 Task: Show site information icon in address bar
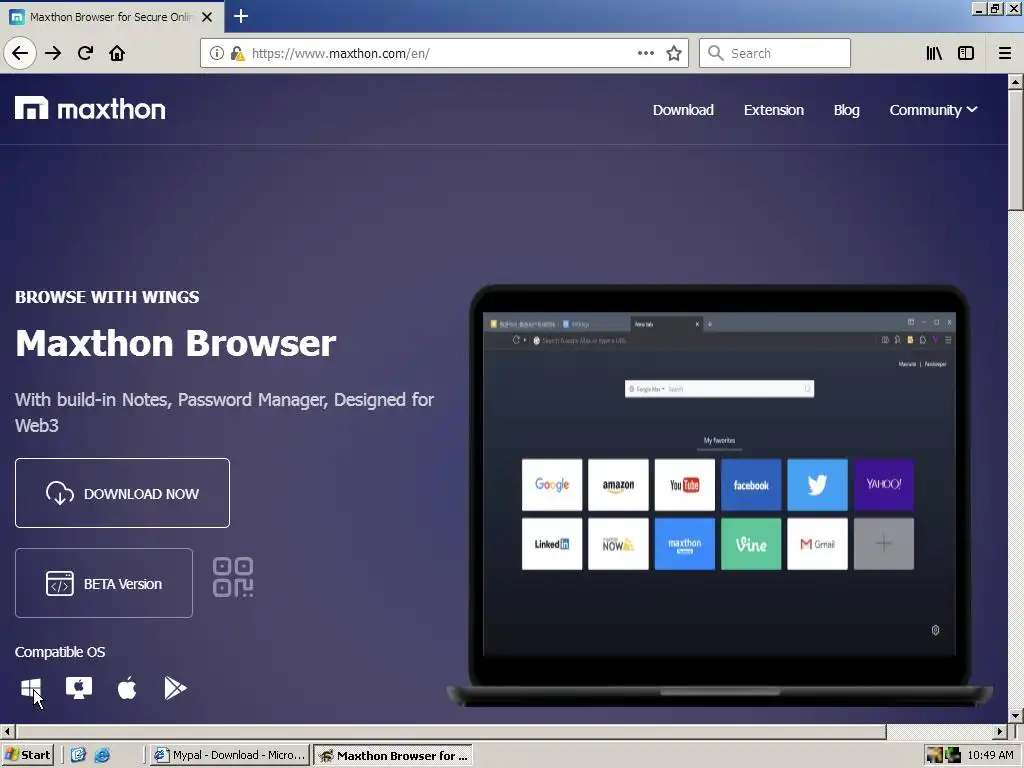pyautogui.click(x=217, y=53)
